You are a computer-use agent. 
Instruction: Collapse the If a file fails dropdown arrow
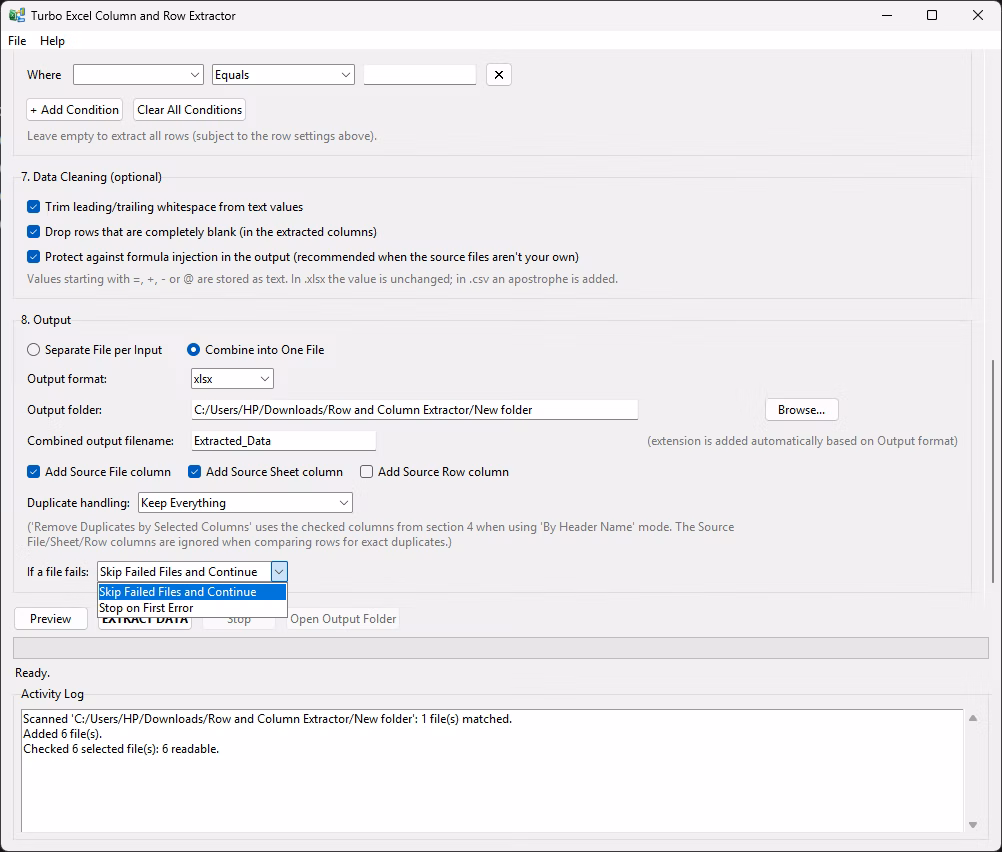(x=279, y=572)
